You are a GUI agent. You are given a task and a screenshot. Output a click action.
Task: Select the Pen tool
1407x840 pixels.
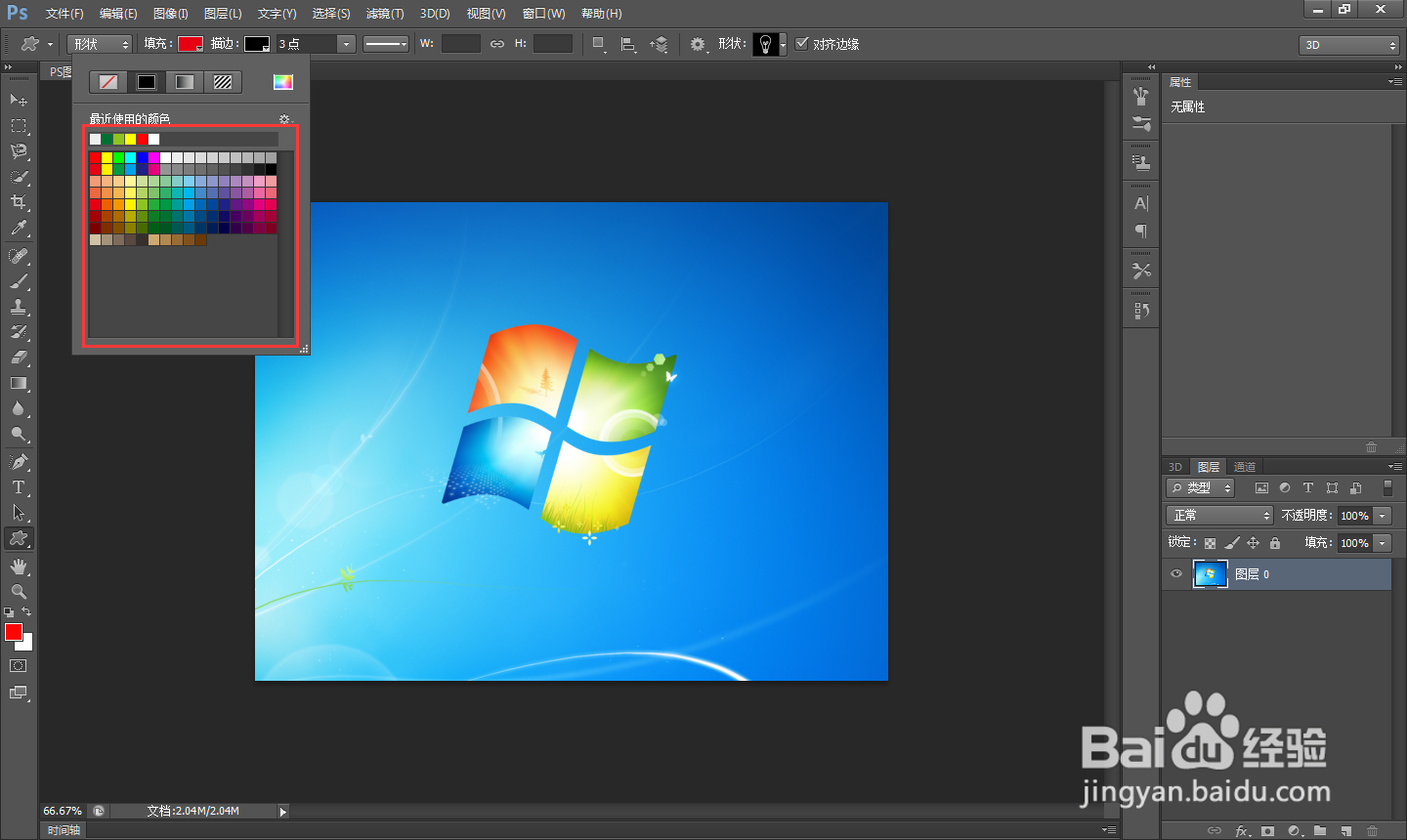(19, 461)
